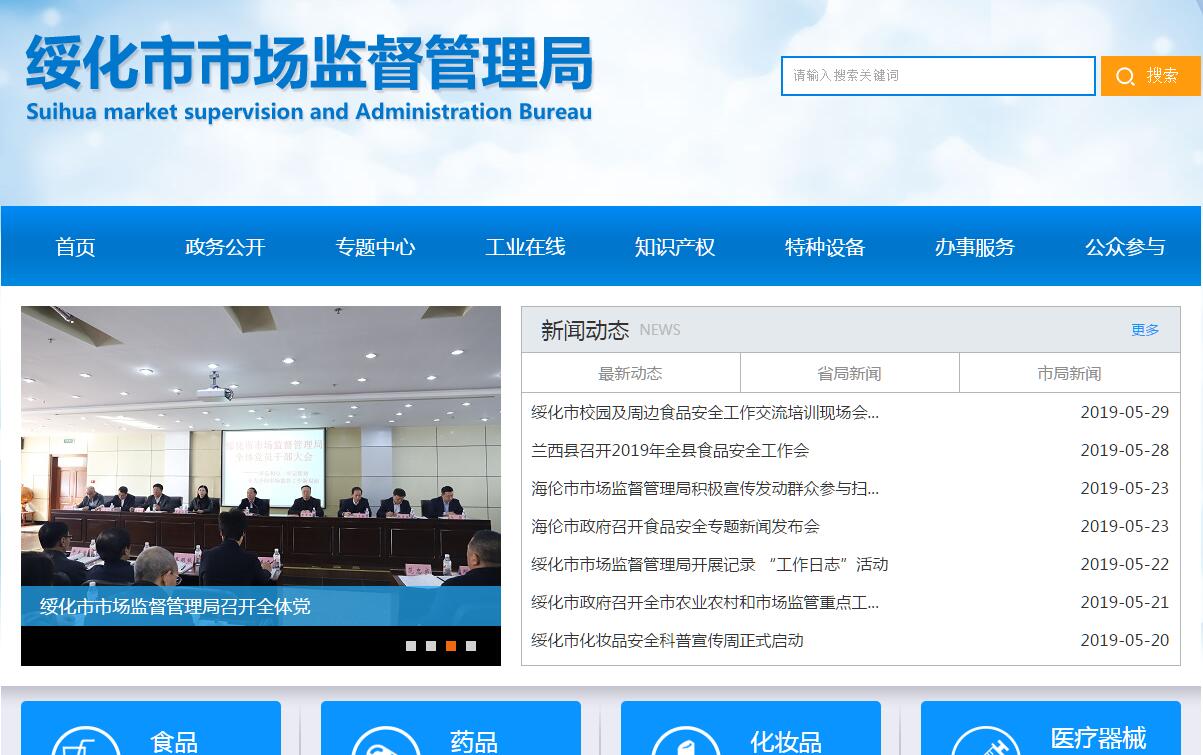The height and width of the screenshot is (755, 1203).
Task: Open the 政务公开 menu
Action: 225,247
